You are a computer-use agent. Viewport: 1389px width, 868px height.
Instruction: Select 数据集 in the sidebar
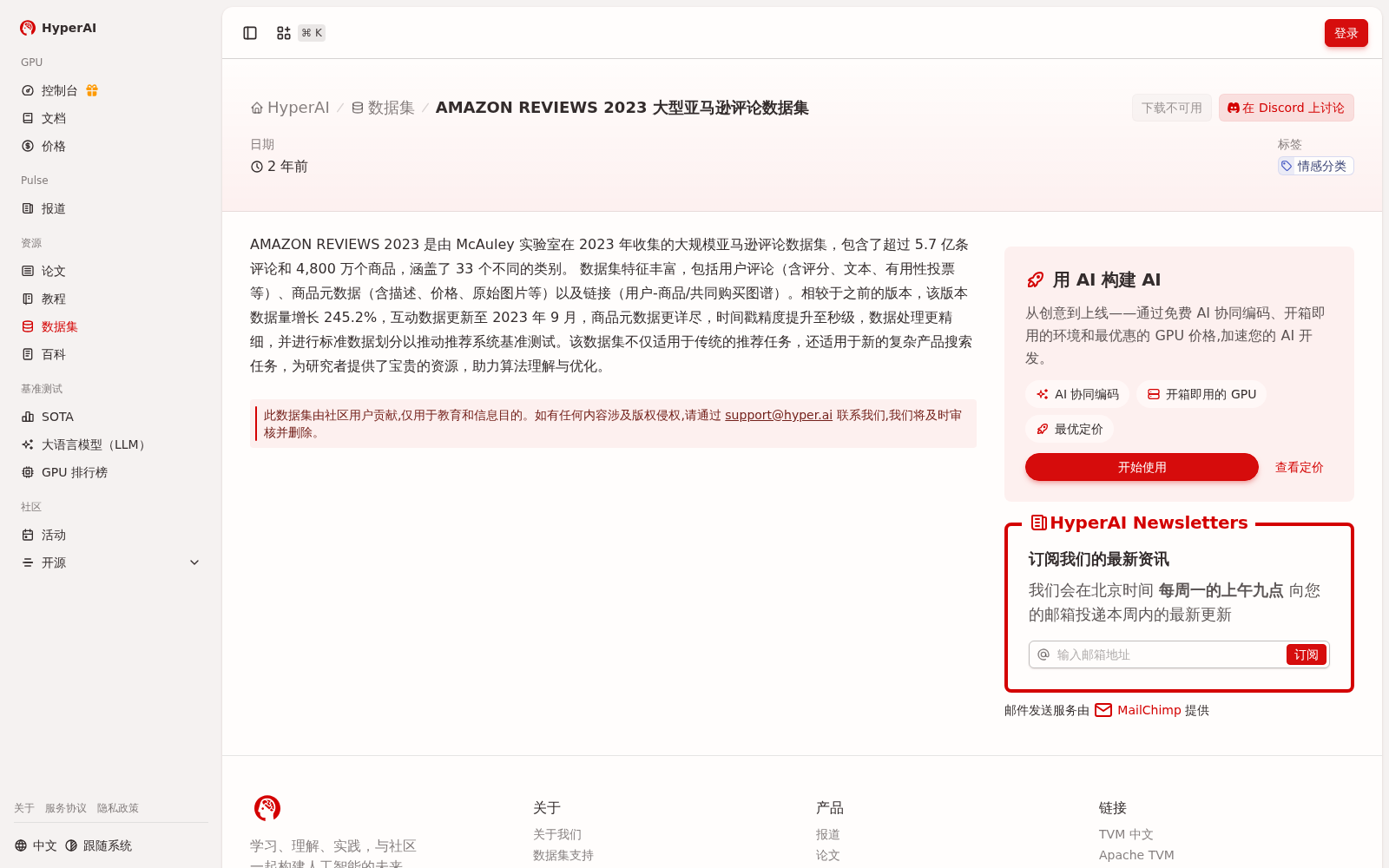(59, 326)
